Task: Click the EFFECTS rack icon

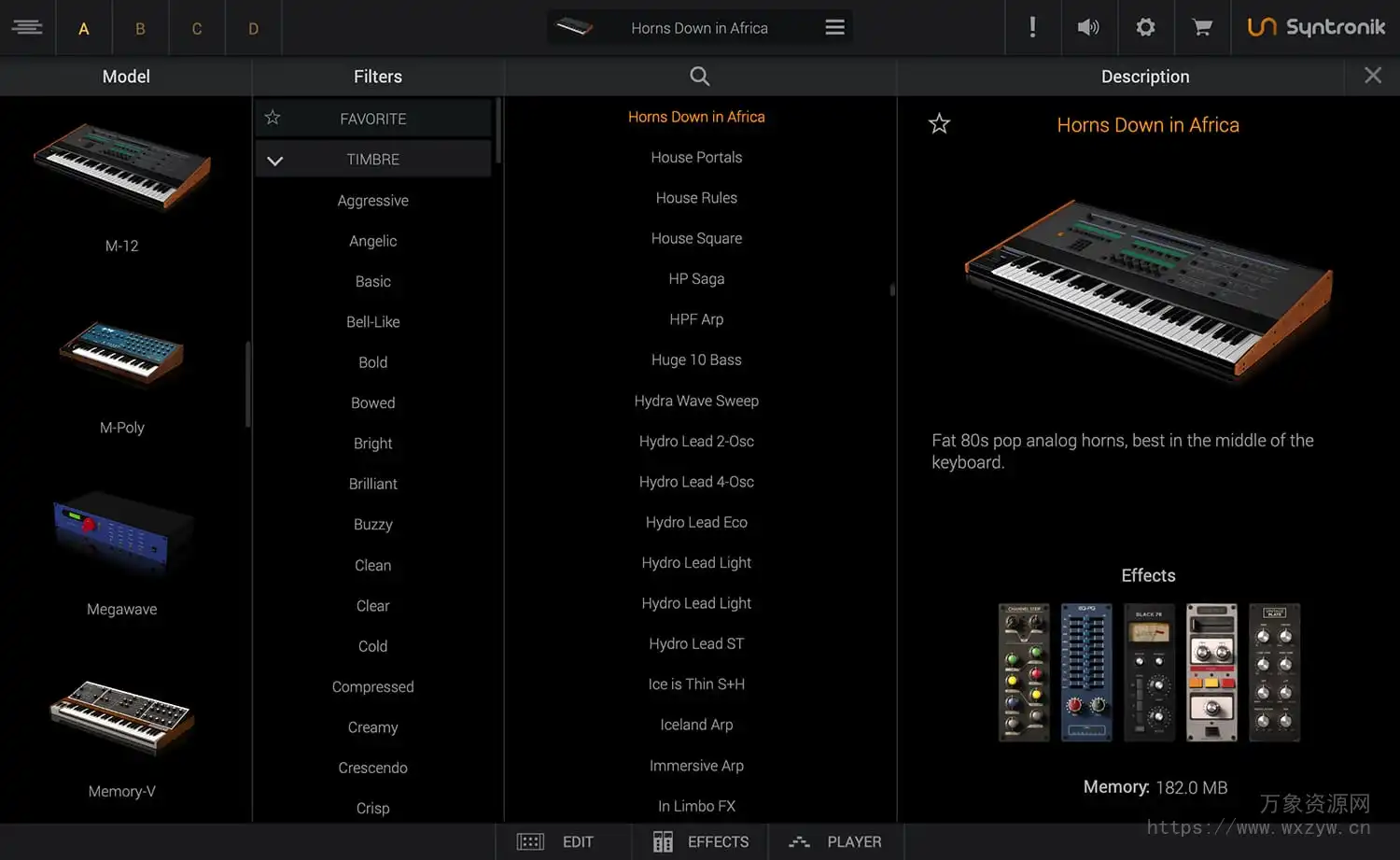Action: point(663,841)
